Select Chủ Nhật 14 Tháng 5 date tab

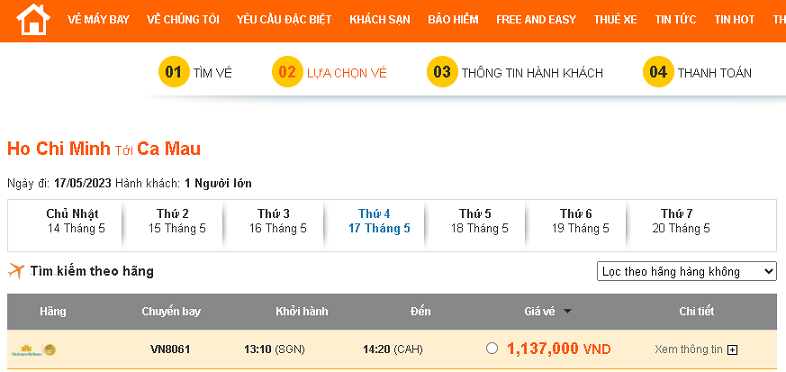tap(76, 221)
